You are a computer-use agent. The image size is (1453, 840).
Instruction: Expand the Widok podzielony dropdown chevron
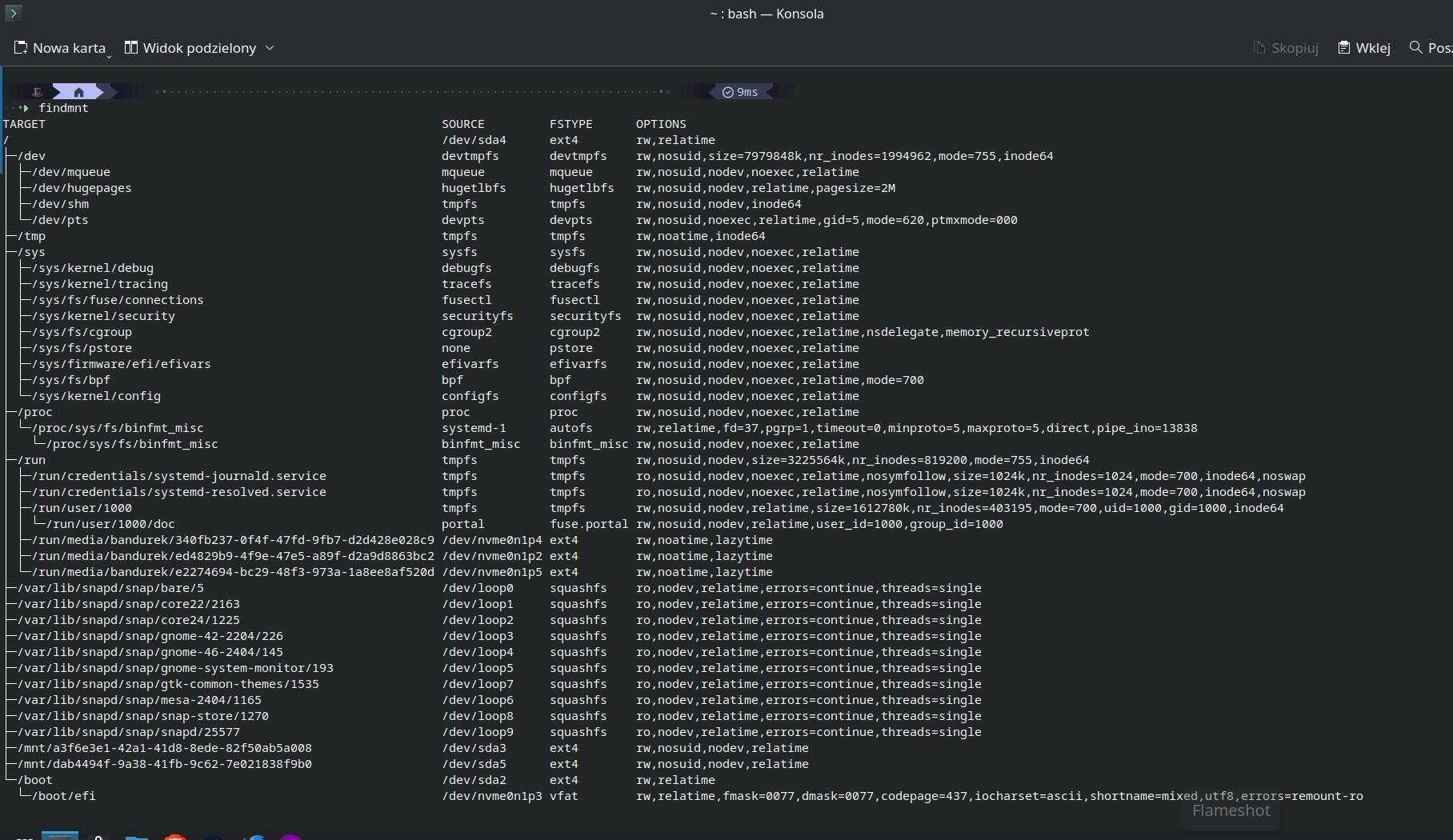[270, 48]
